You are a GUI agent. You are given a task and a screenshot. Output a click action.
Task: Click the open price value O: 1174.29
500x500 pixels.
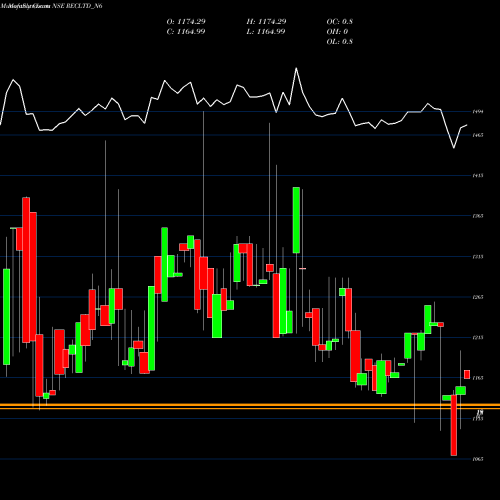coord(186,22)
